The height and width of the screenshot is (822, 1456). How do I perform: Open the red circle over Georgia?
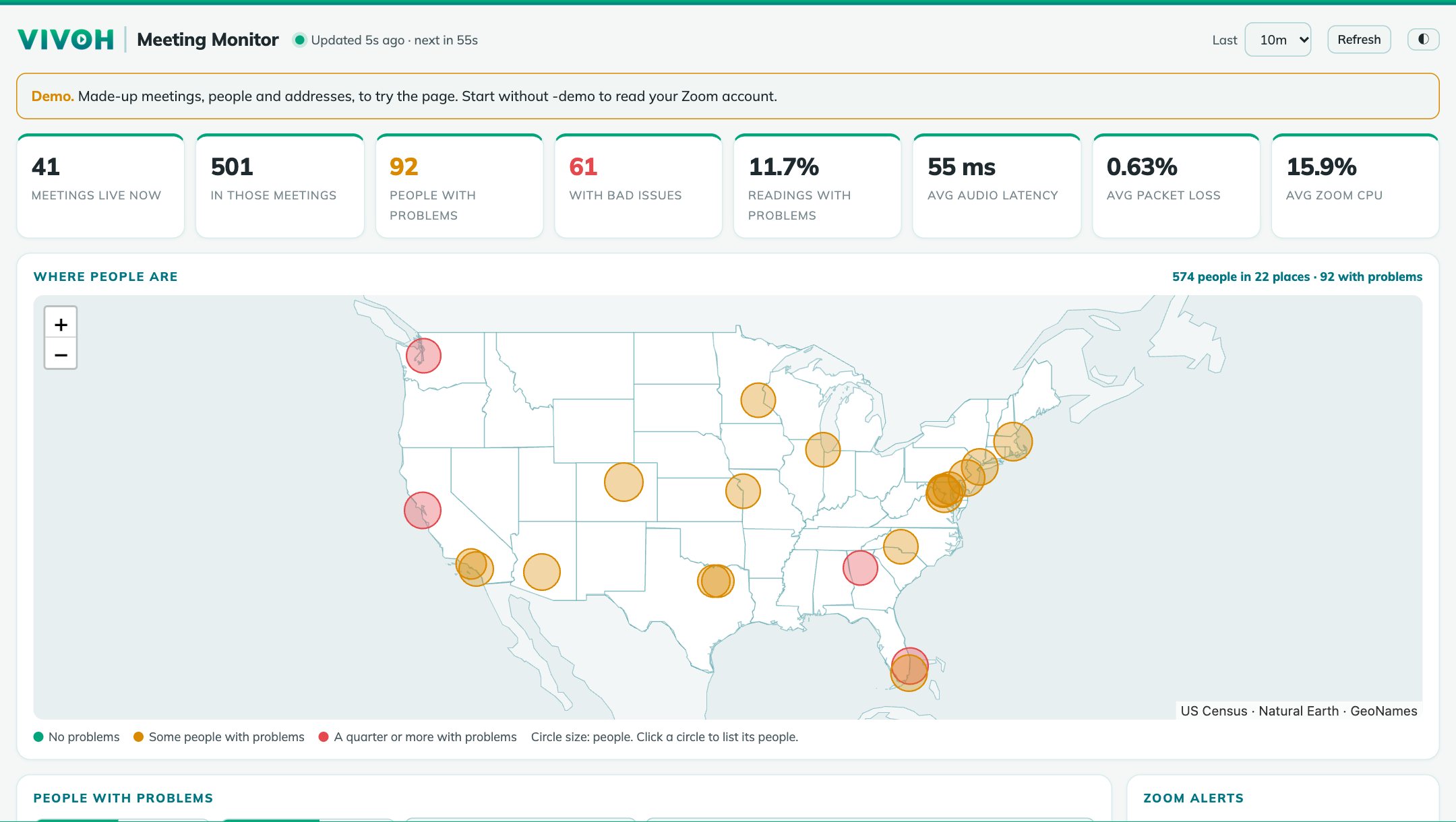click(860, 567)
